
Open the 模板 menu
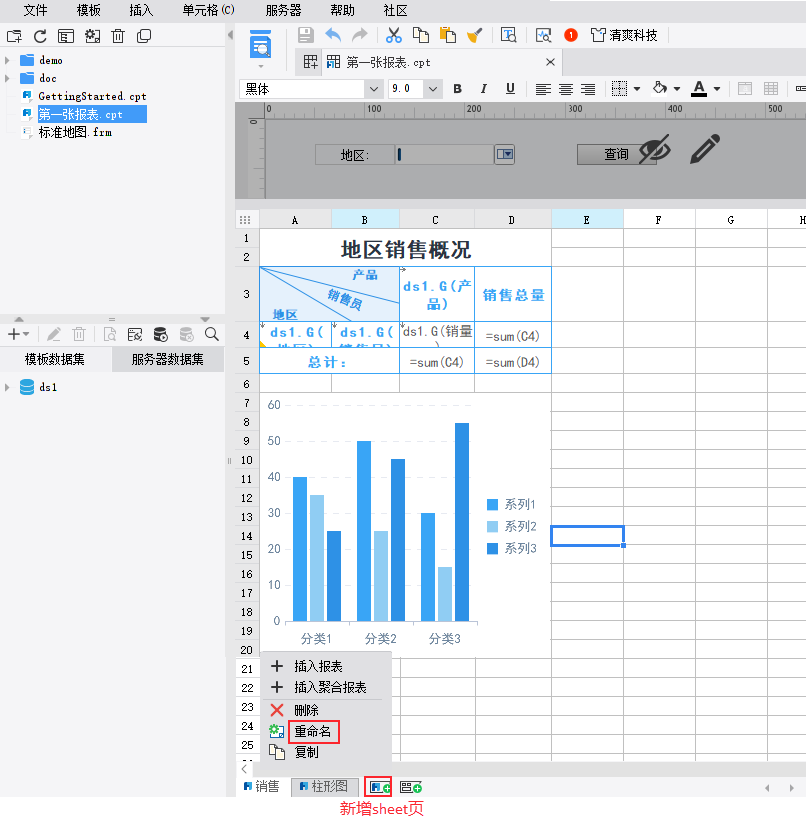89,11
